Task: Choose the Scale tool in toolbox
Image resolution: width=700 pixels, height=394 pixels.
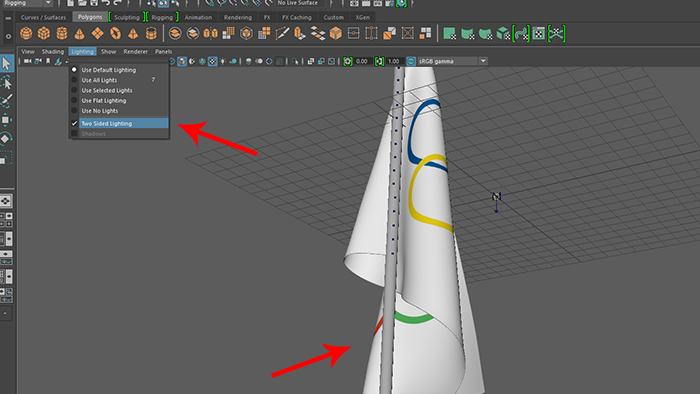Action: tap(6, 158)
